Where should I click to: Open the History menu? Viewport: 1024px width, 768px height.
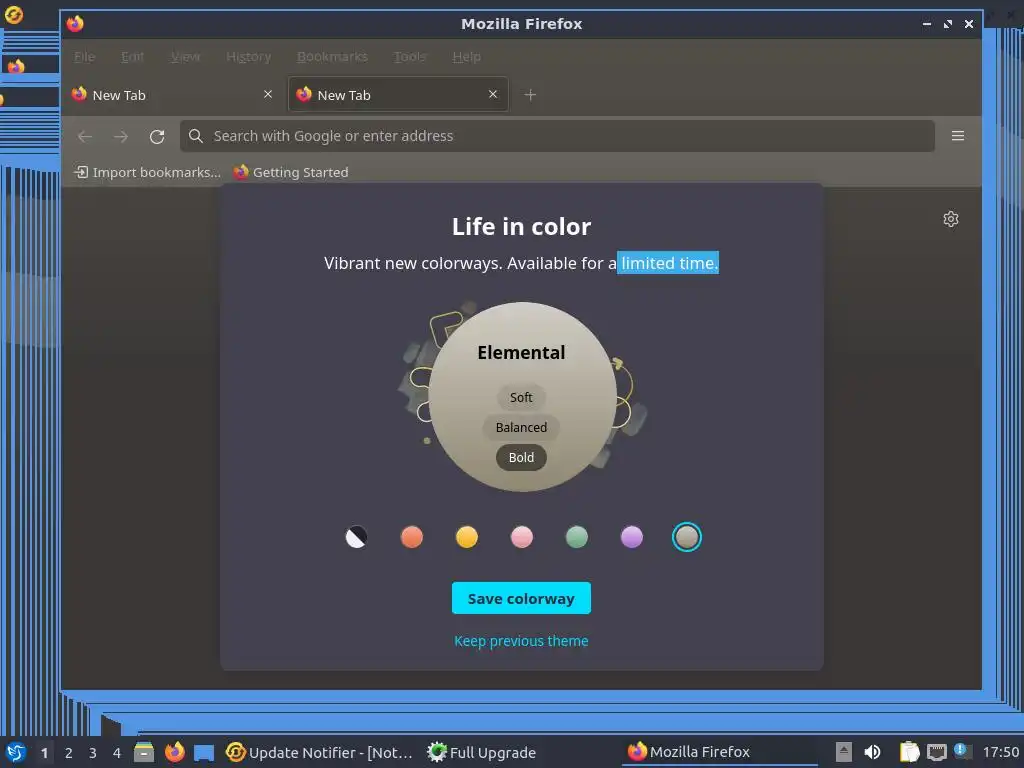click(x=248, y=57)
